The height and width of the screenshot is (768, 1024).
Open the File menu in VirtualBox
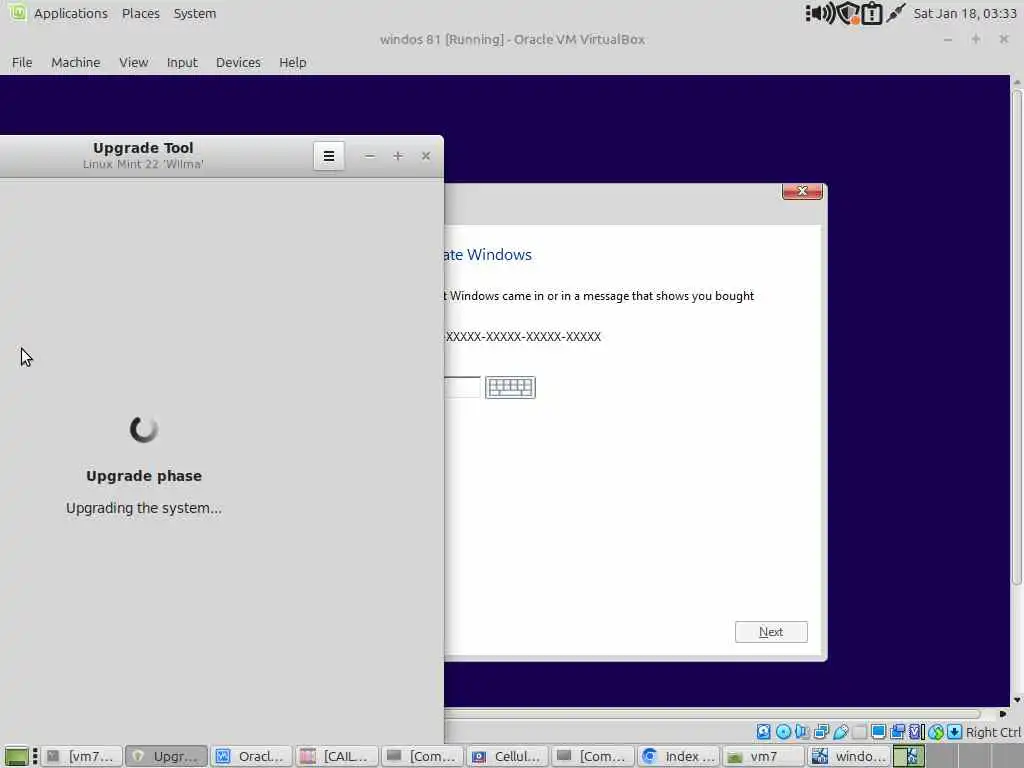(x=22, y=63)
